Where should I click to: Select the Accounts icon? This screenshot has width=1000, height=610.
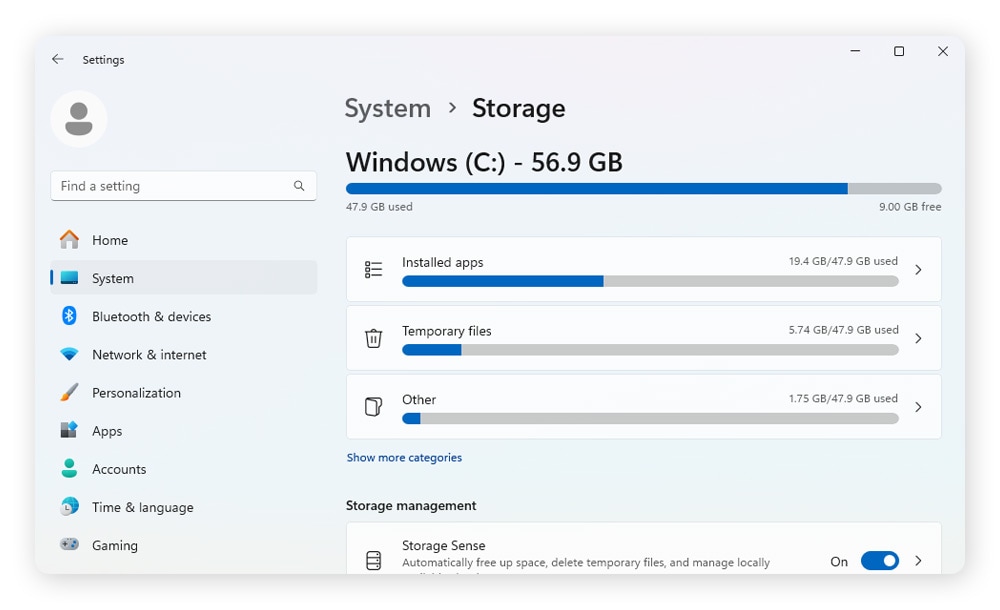click(x=68, y=469)
